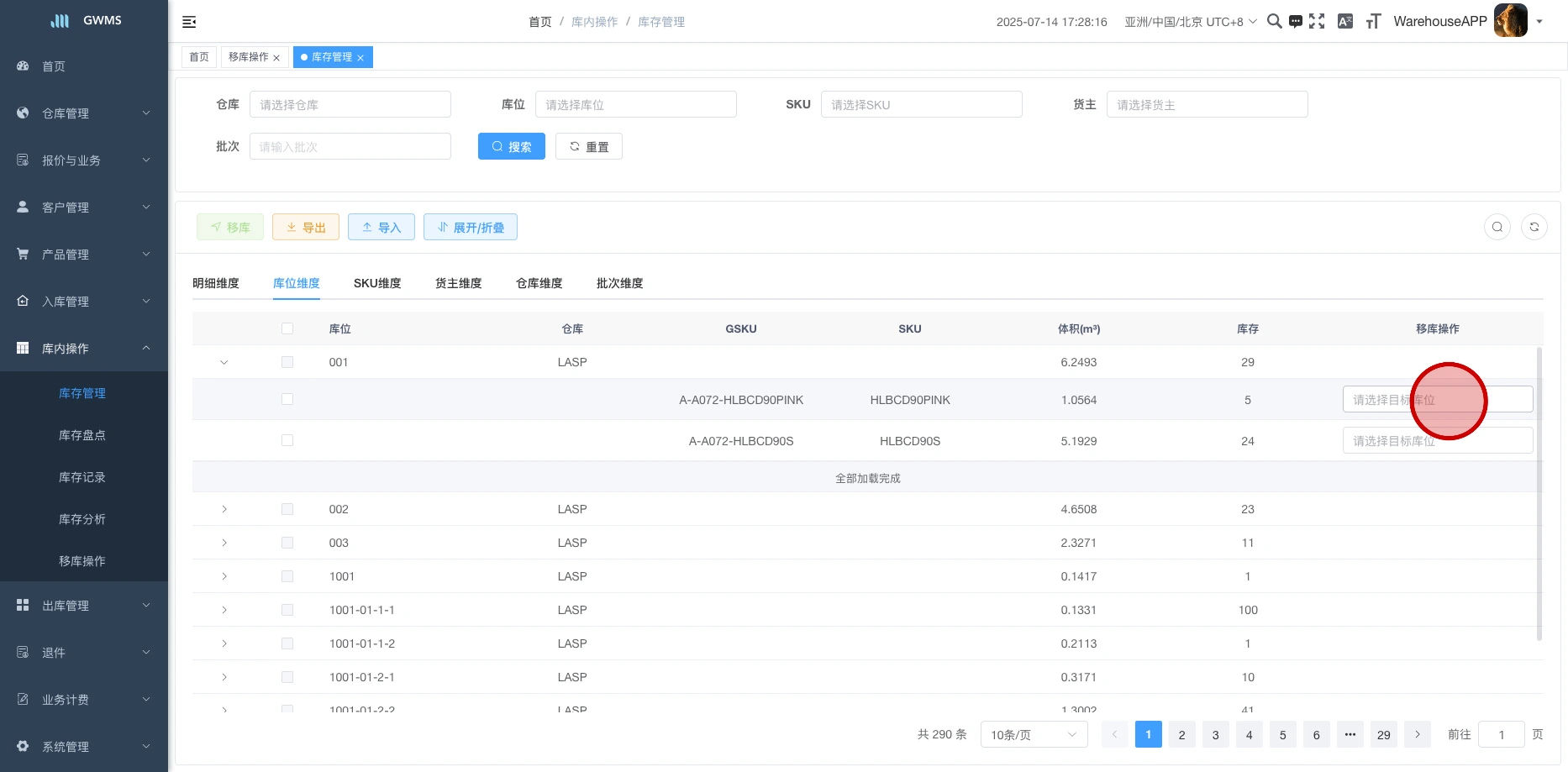The image size is (1568, 772).
Task: Select the HLBCD90PINK row checkbox
Action: (x=287, y=400)
